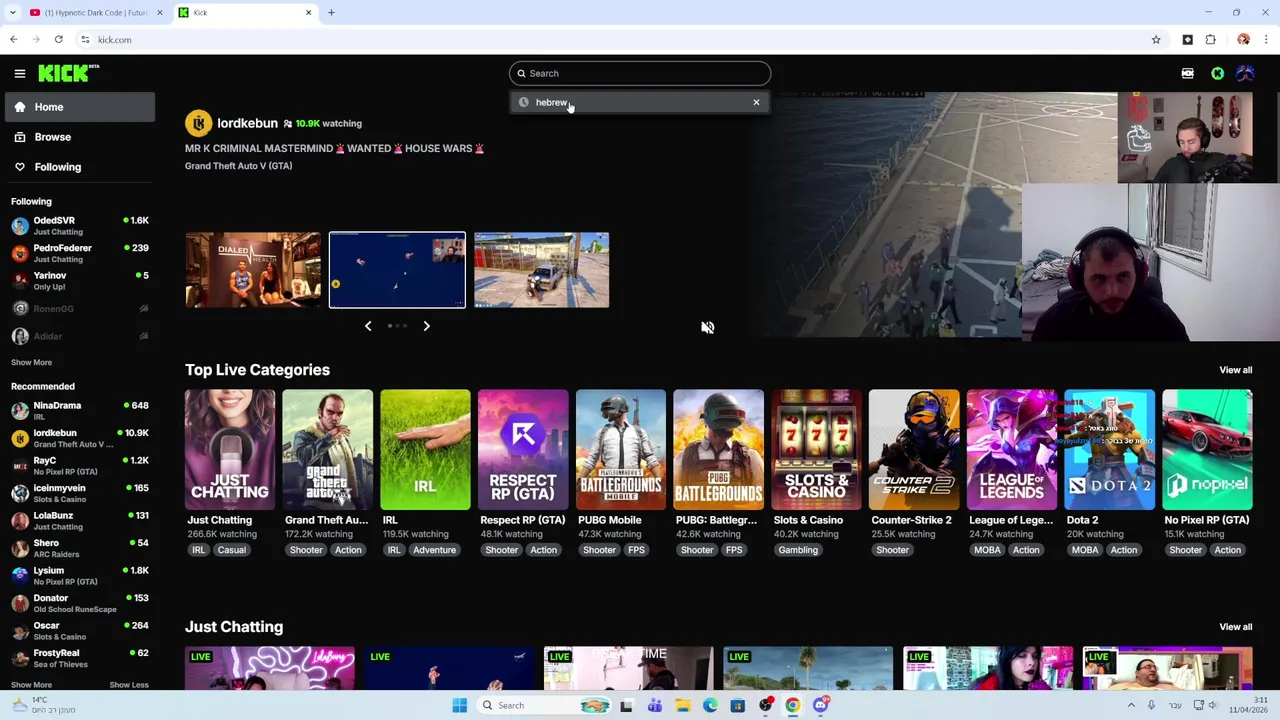Click FPS tag under PUBG: Battlegrounds
1280x720 pixels.
coord(734,550)
